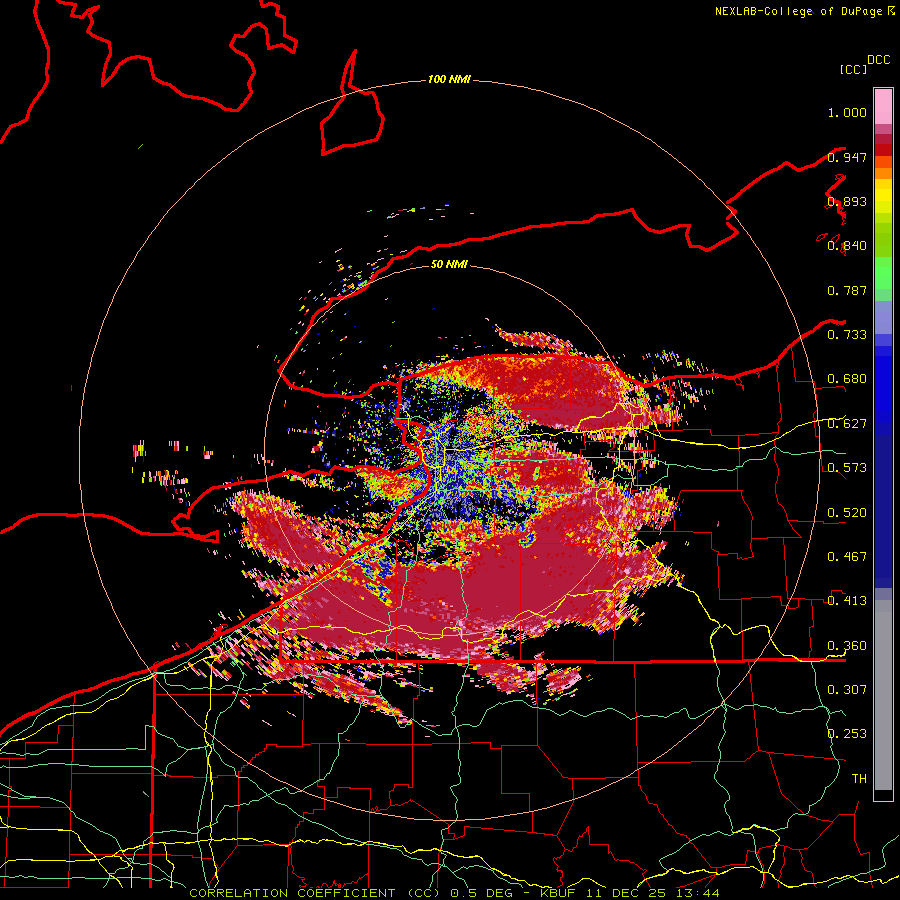This screenshot has width=900, height=900.
Task: Select the 0.840 scale value
Action: point(847,246)
